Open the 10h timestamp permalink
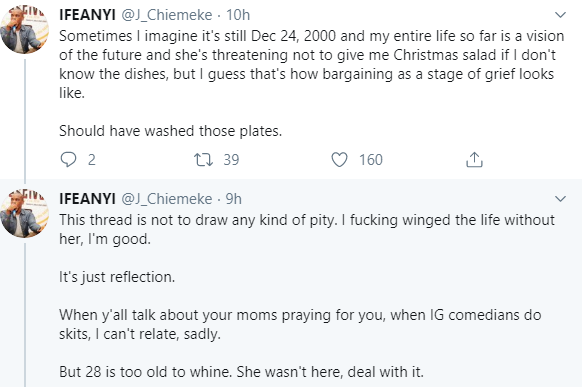The image size is (582, 387). click(238, 15)
